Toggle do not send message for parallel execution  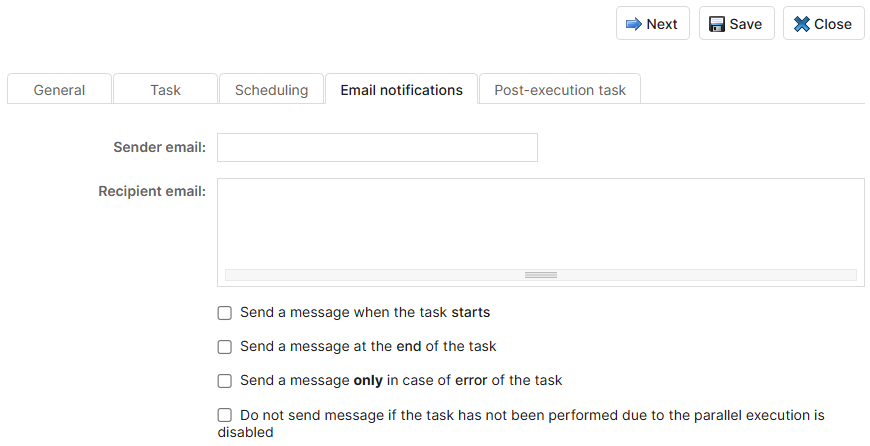225,415
